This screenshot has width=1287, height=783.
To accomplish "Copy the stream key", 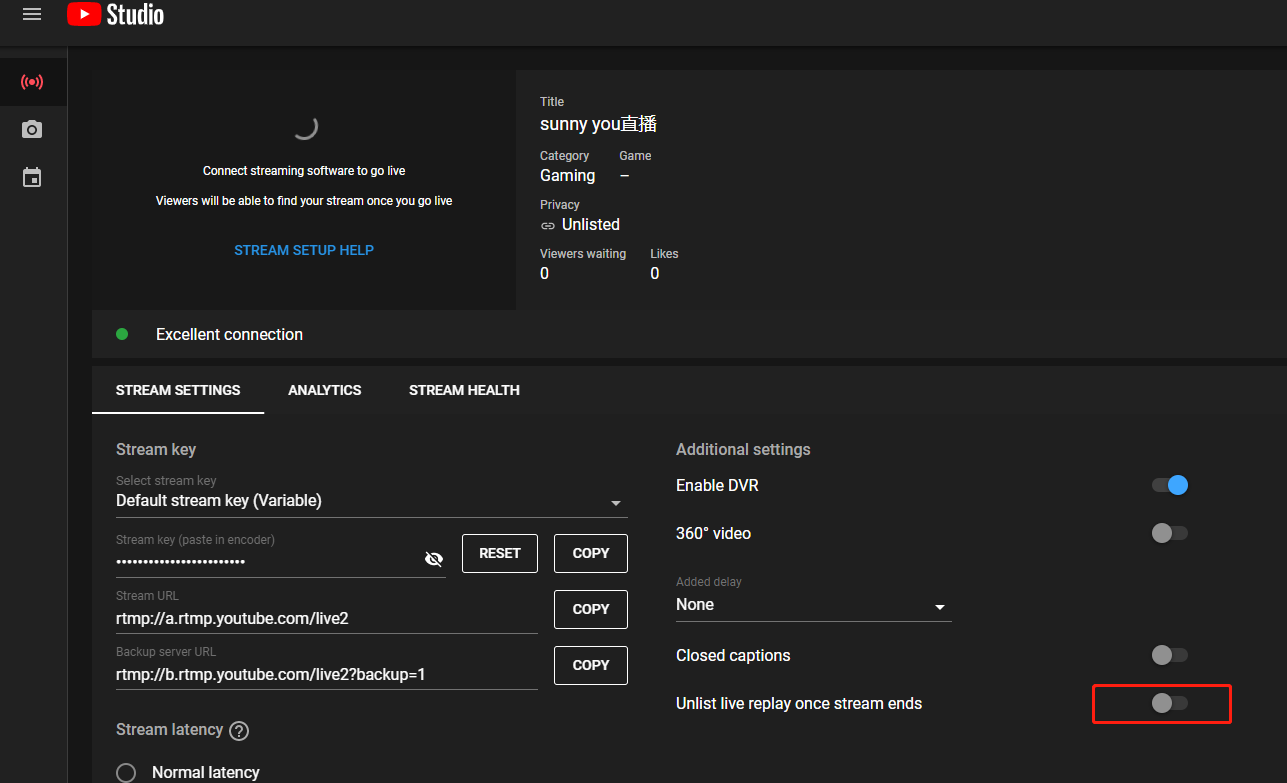I will click(591, 553).
